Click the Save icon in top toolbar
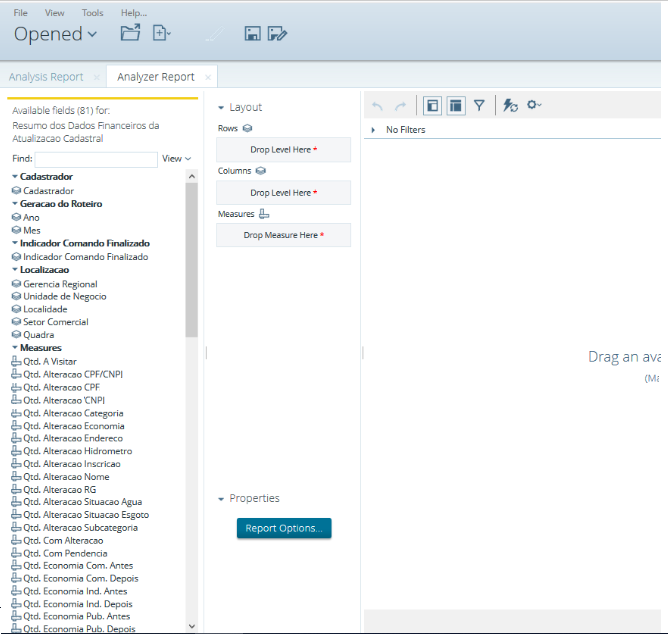The width and height of the screenshot is (668, 641). [253, 34]
